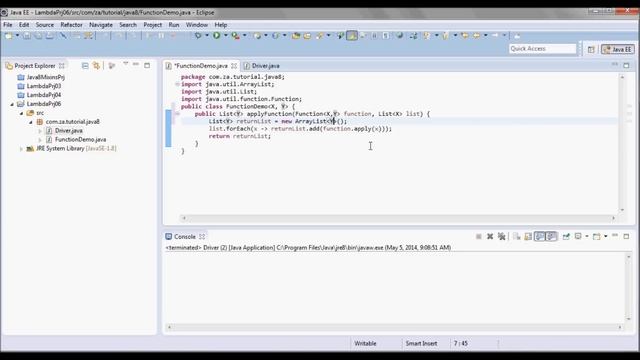Click the Display Selected Console icon
Screen dimensions: 640x360
click(578, 236)
